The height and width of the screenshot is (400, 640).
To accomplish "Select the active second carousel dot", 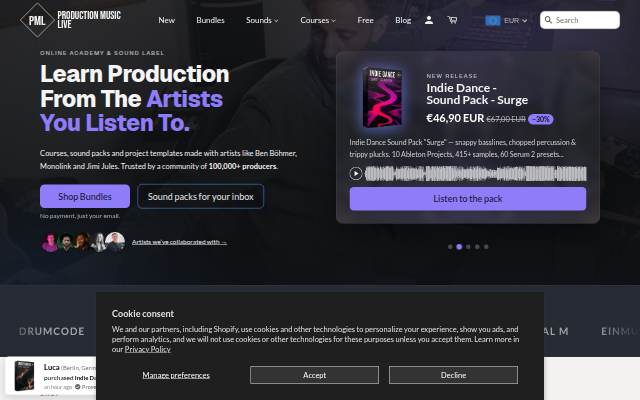I will [x=459, y=247].
